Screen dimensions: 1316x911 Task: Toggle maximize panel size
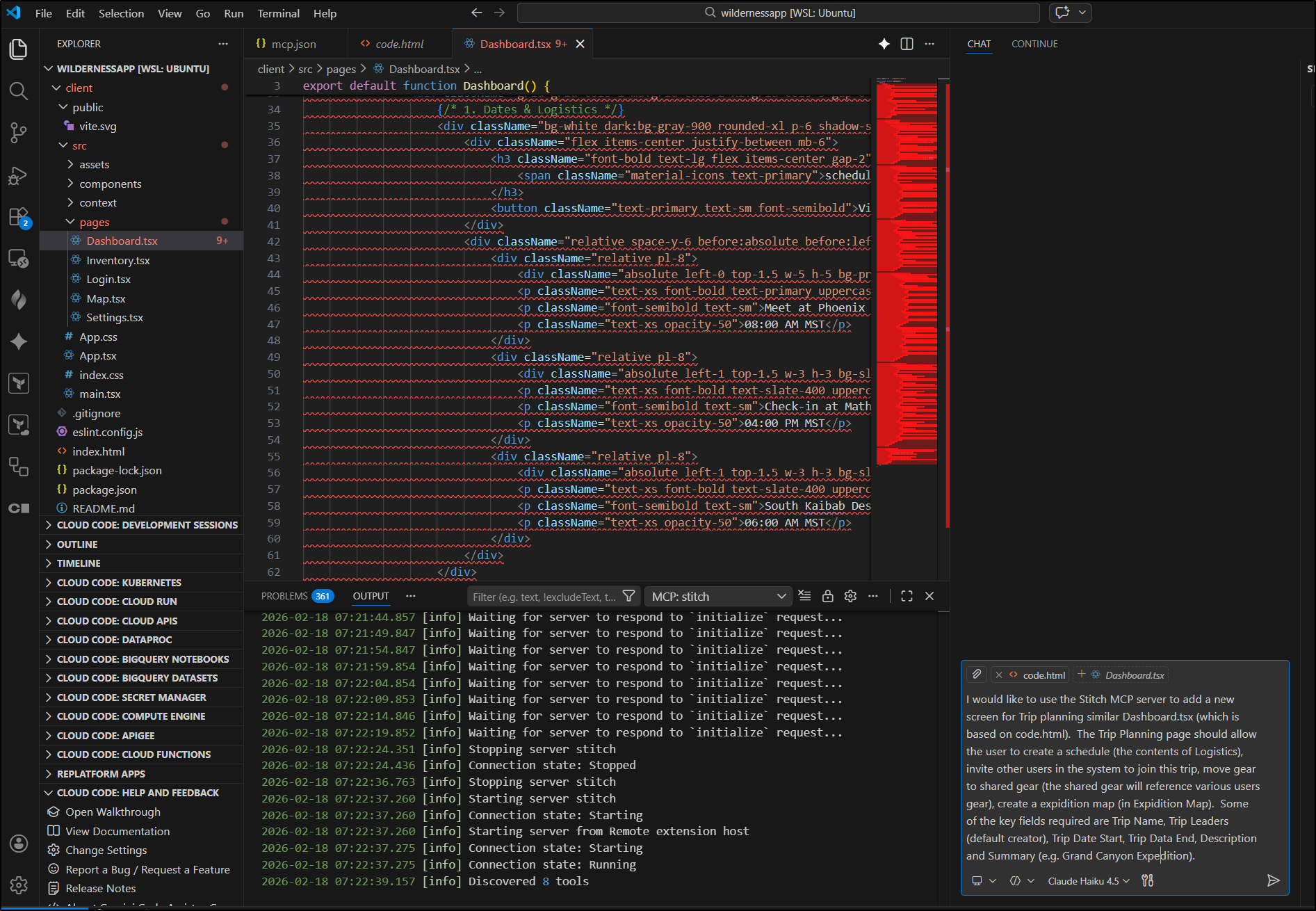tap(907, 596)
